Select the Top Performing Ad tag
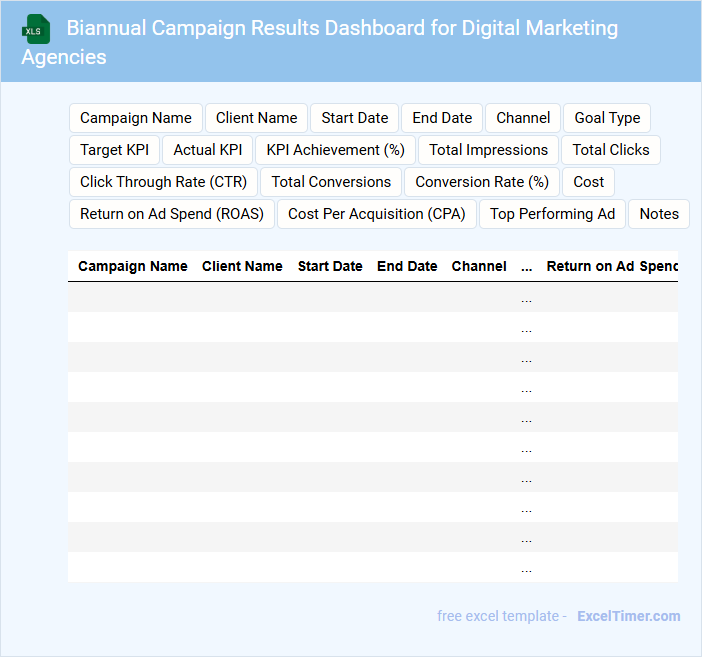Image resolution: width=702 pixels, height=657 pixels. 552,214
